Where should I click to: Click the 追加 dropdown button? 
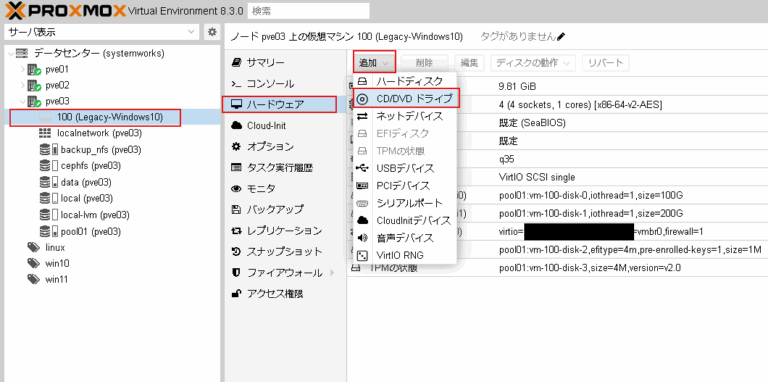374,63
